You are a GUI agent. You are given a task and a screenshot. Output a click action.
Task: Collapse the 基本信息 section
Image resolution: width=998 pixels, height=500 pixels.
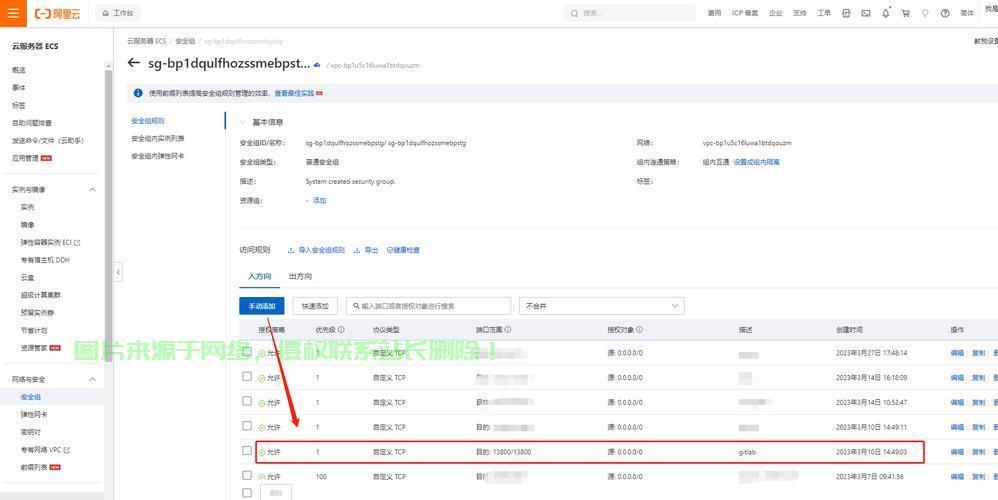[x=242, y=122]
